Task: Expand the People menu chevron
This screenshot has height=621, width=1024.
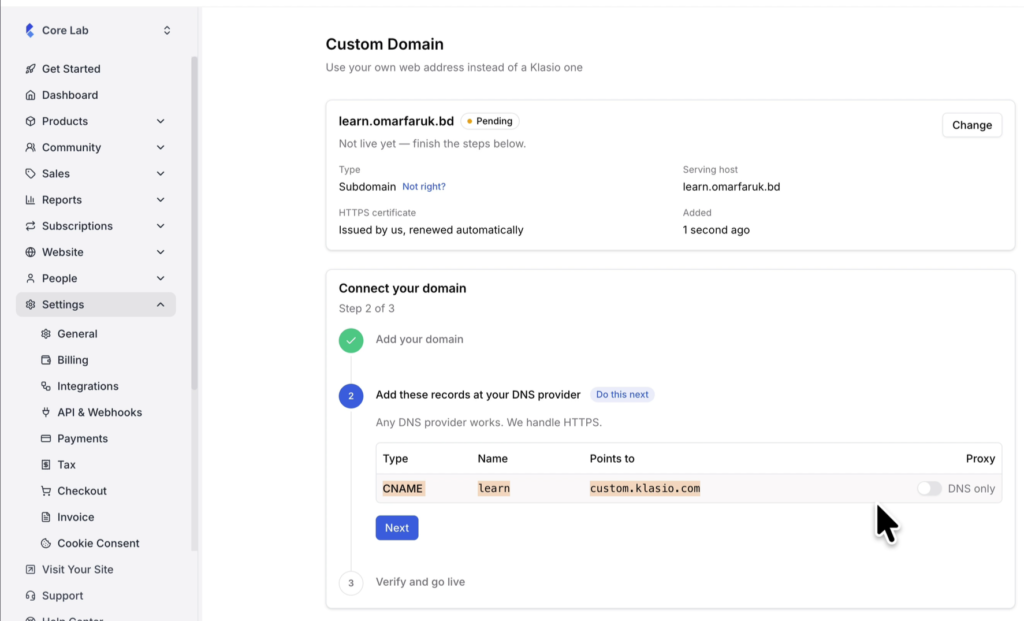Action: (x=161, y=278)
